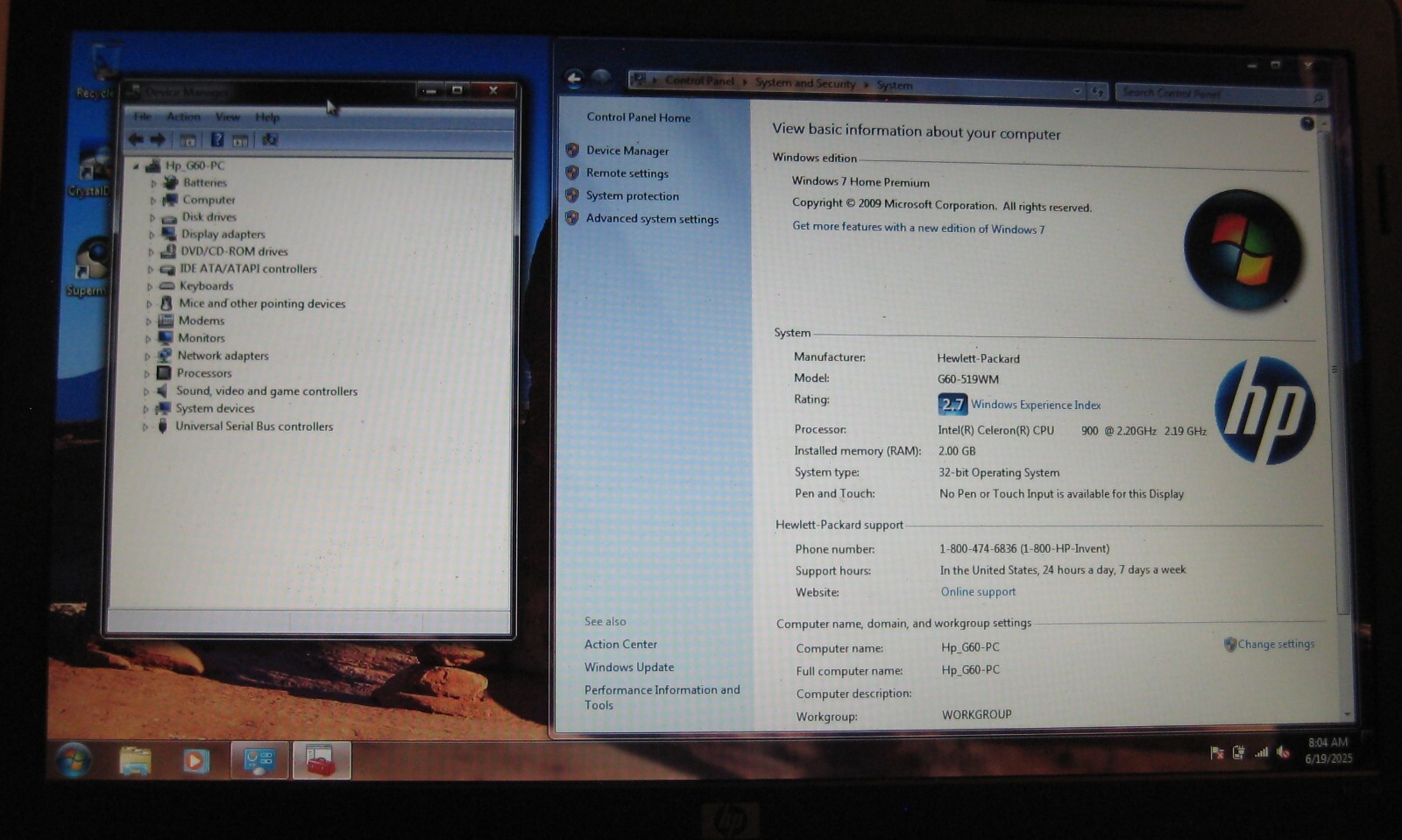Viewport: 1402px width, 840px height.
Task: Click the help question mark icon in System window
Action: point(1306,124)
